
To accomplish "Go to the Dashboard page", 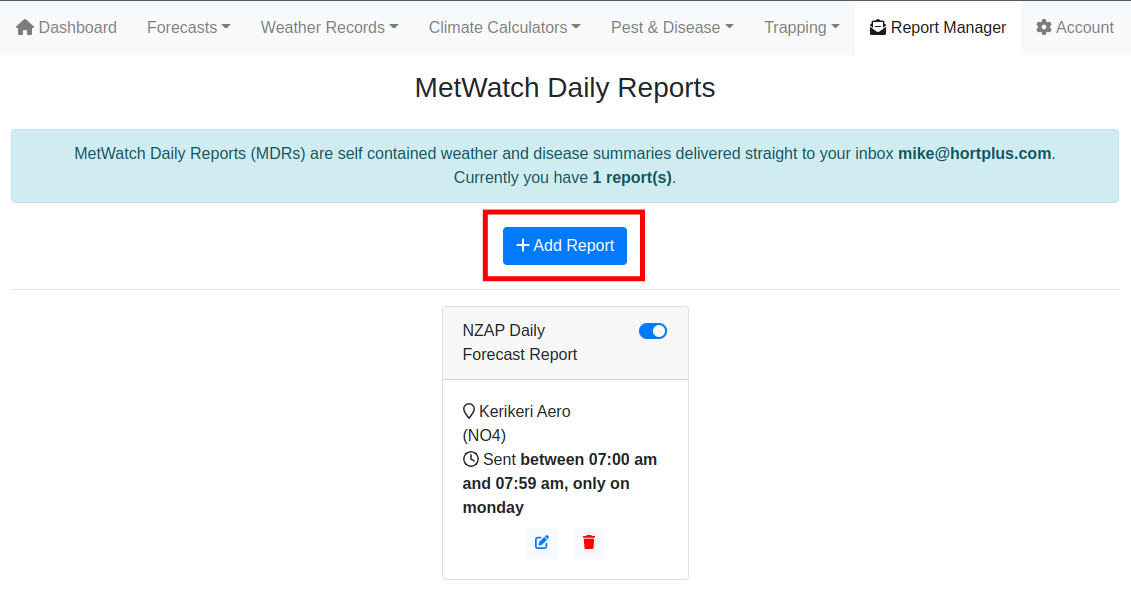I will tap(66, 27).
